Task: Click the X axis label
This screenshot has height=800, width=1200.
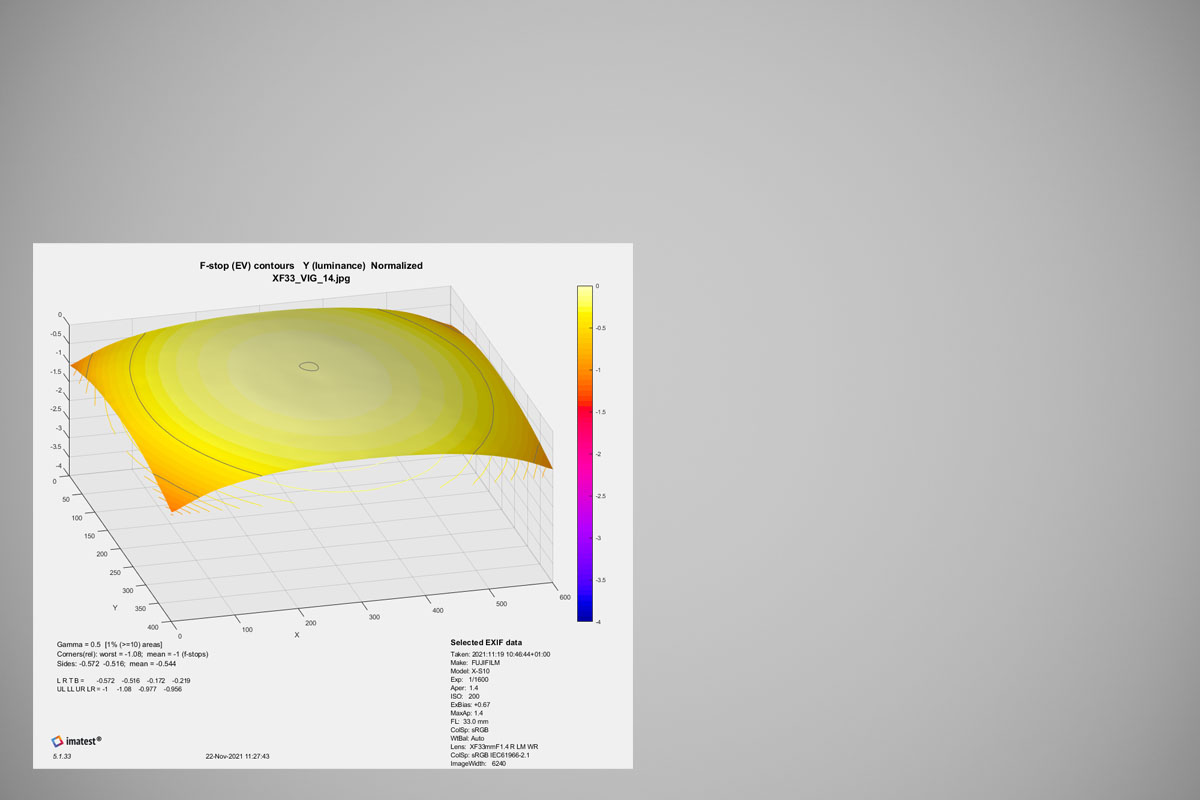Action: click(x=296, y=635)
